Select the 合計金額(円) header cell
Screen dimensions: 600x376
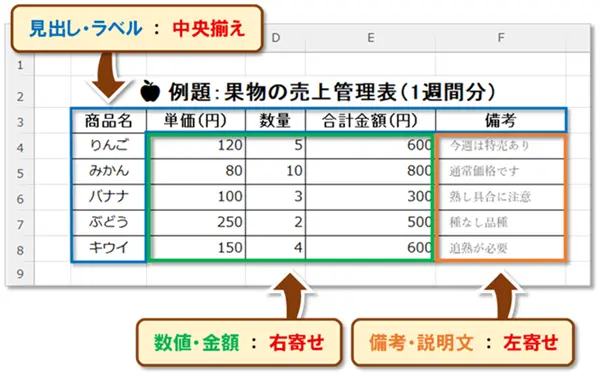click(370, 120)
